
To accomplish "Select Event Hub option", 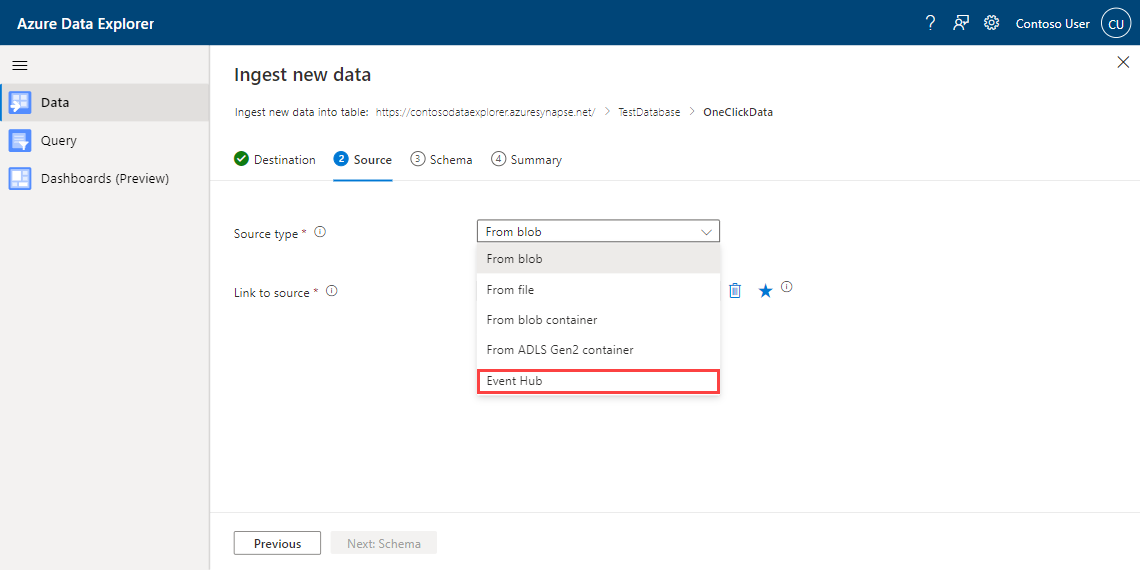I will [598, 382].
